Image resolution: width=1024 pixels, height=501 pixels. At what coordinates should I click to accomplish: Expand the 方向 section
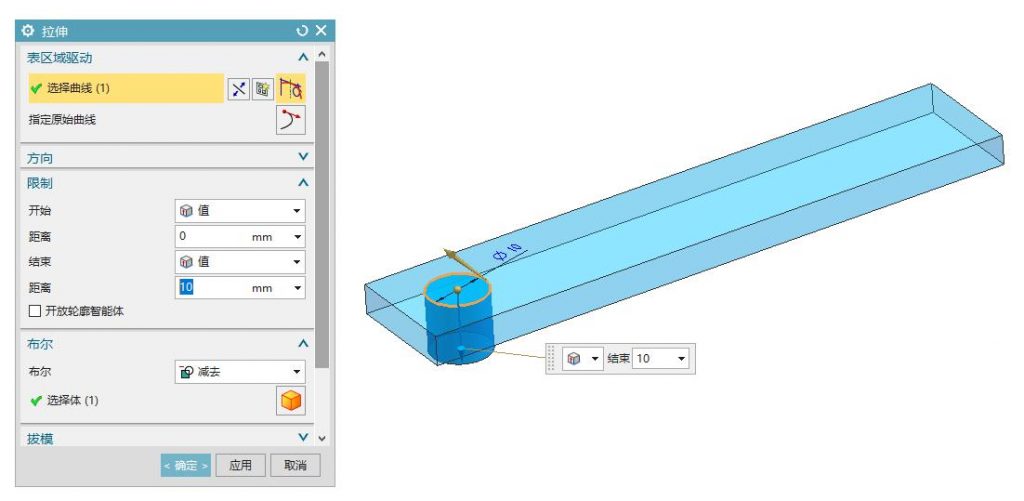[x=302, y=157]
